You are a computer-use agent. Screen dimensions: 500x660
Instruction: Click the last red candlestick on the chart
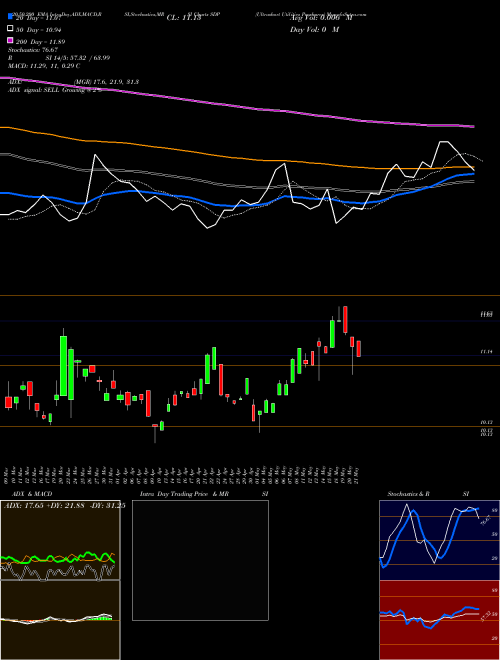point(359,349)
